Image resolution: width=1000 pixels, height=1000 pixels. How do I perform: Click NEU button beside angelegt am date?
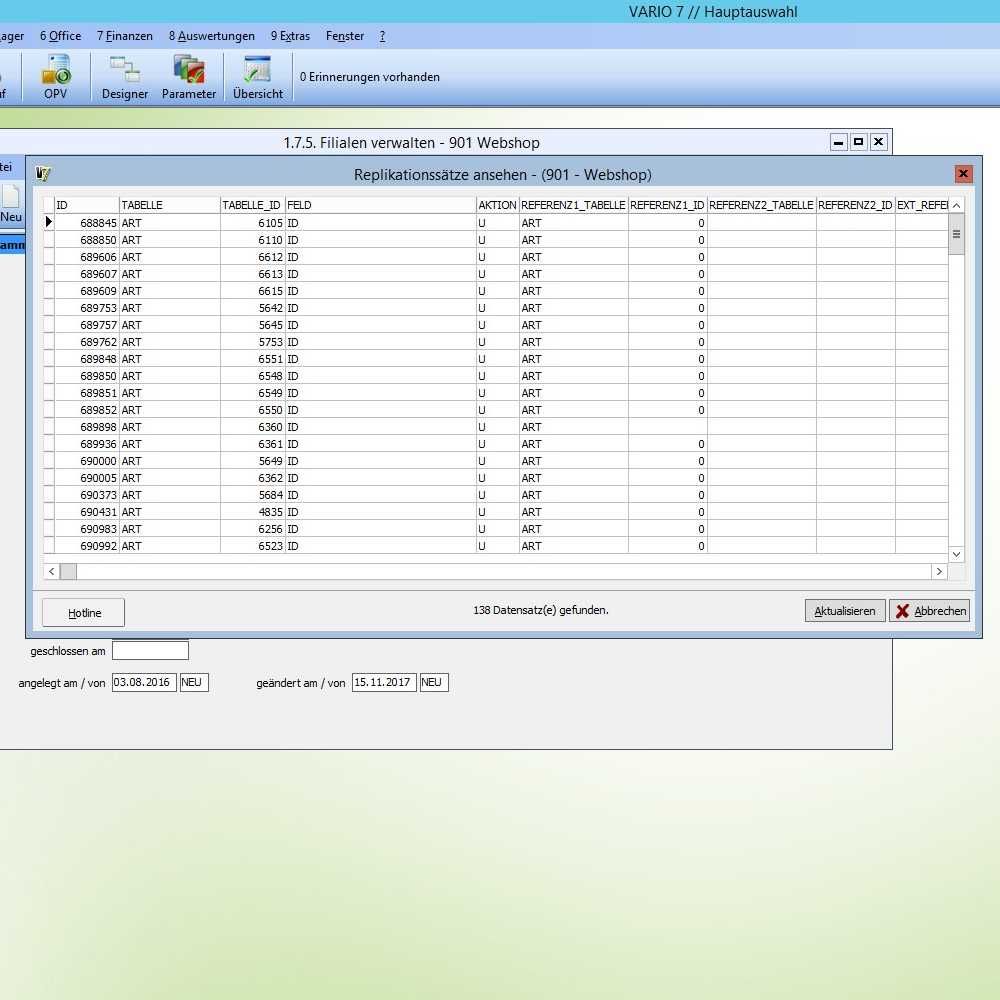click(194, 682)
